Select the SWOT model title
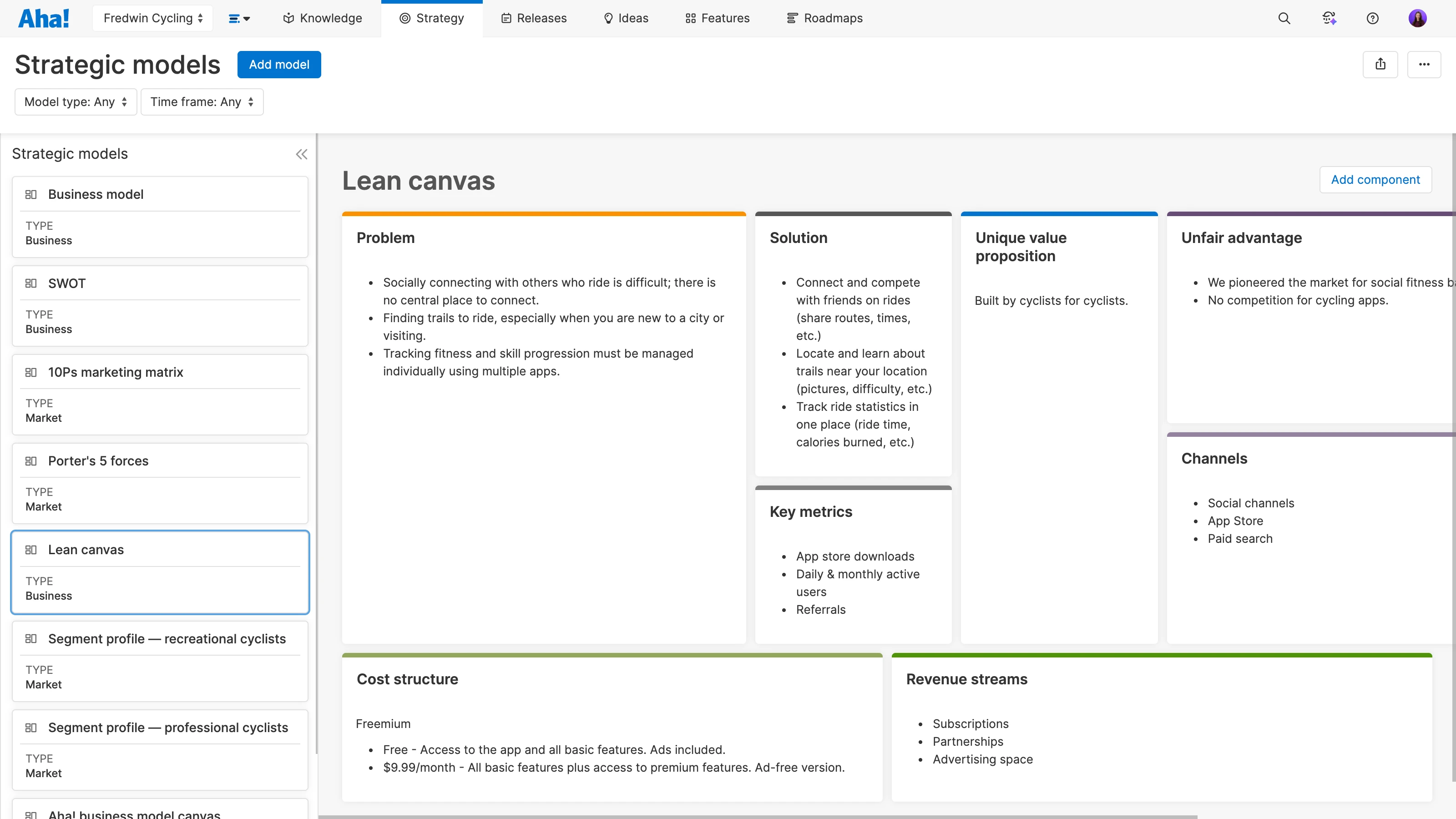The image size is (1456, 819). 67,283
